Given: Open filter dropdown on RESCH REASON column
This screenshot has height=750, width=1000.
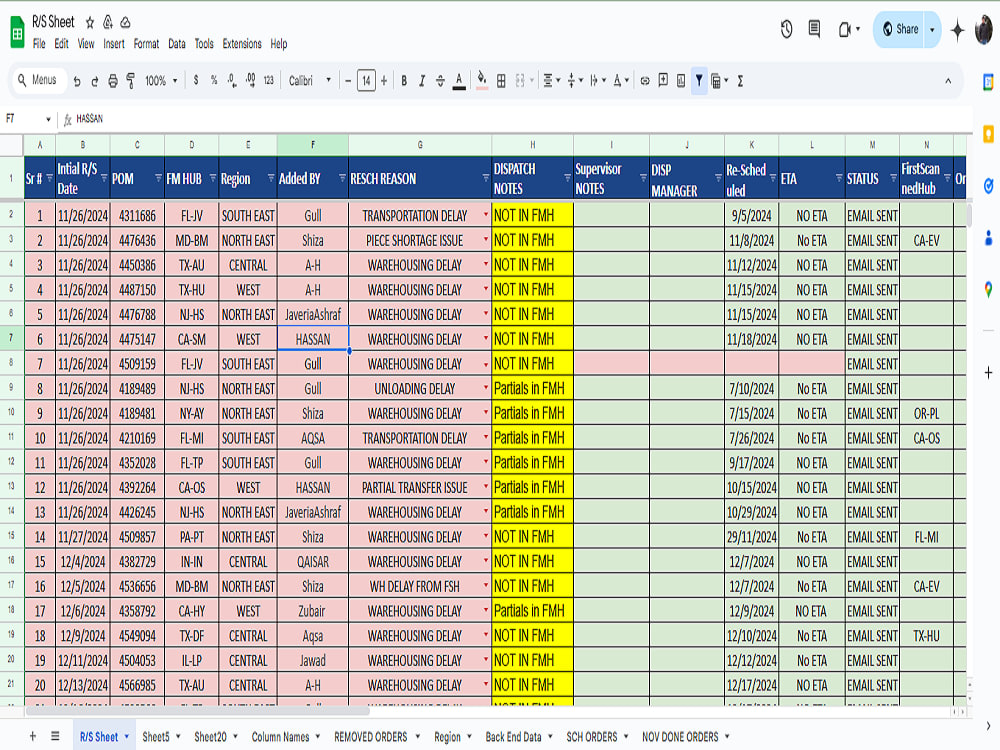Looking at the screenshot, I should click(485, 178).
